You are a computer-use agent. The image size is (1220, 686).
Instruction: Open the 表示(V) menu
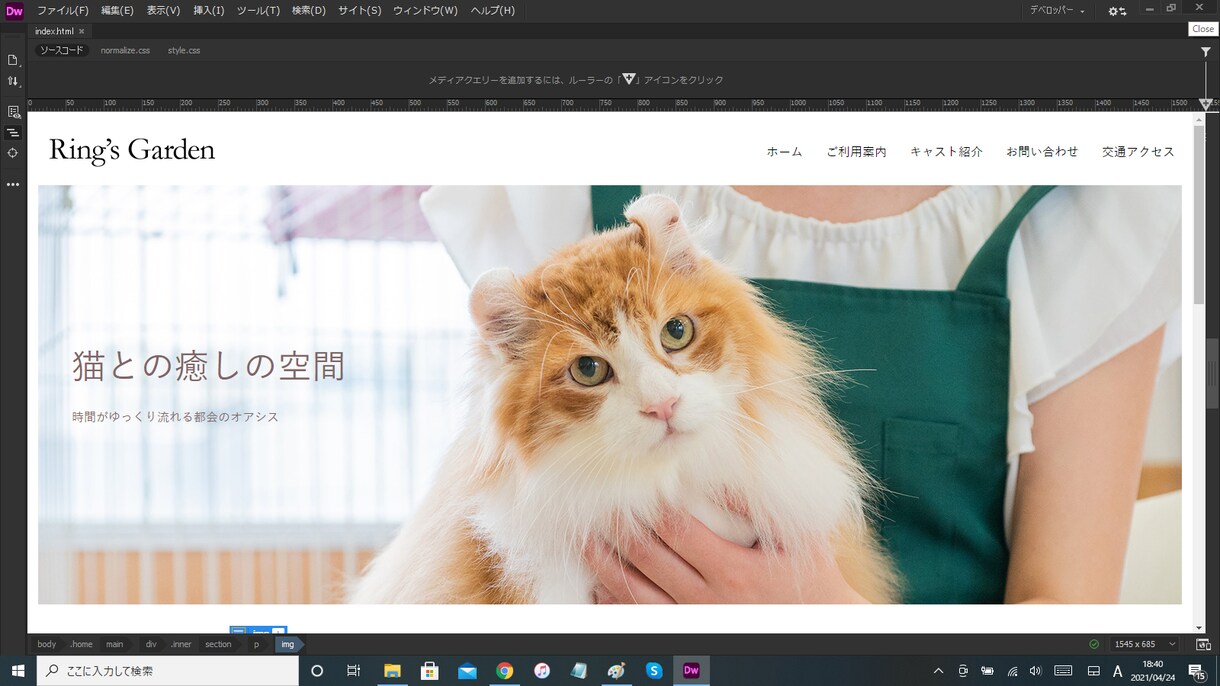[163, 10]
